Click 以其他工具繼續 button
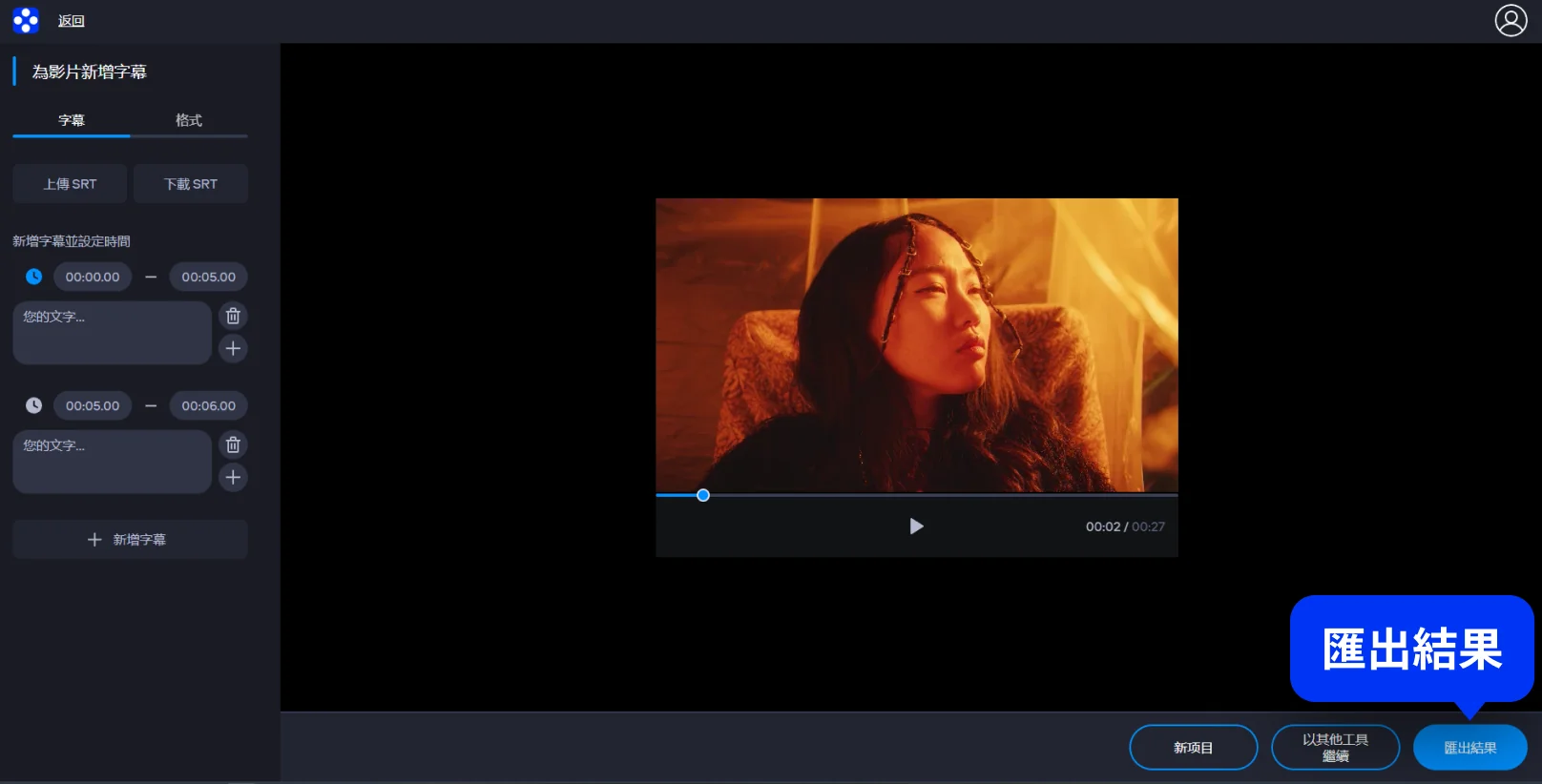The width and height of the screenshot is (1542, 784). coord(1335,748)
